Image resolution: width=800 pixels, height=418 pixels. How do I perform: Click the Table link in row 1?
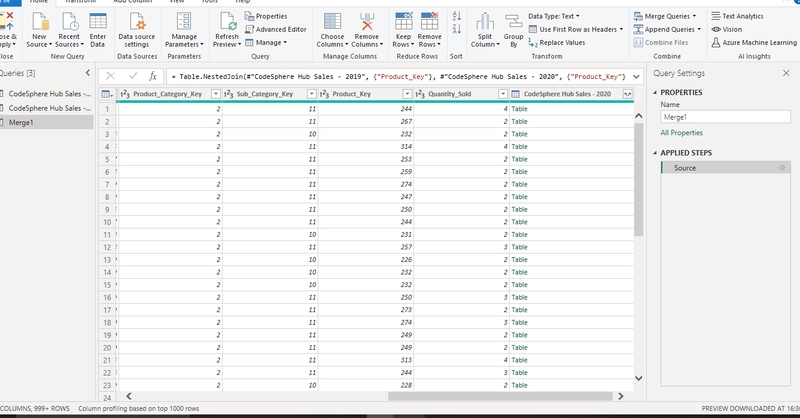tap(519, 109)
